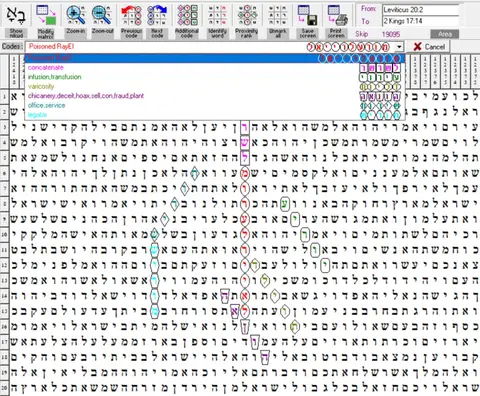
Task: Go to Previous code icon
Action: [131, 15]
